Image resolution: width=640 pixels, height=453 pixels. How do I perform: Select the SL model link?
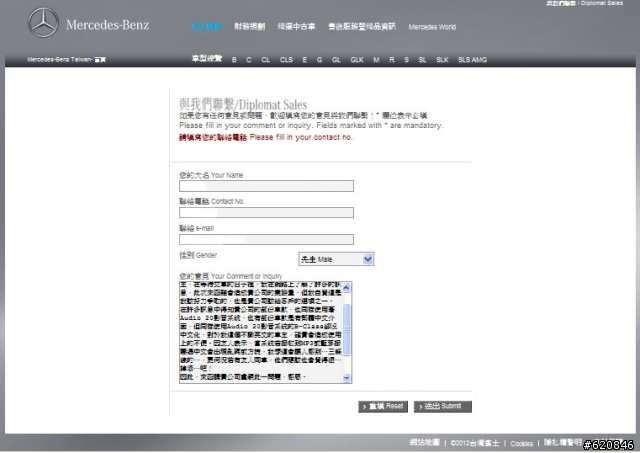coord(422,60)
